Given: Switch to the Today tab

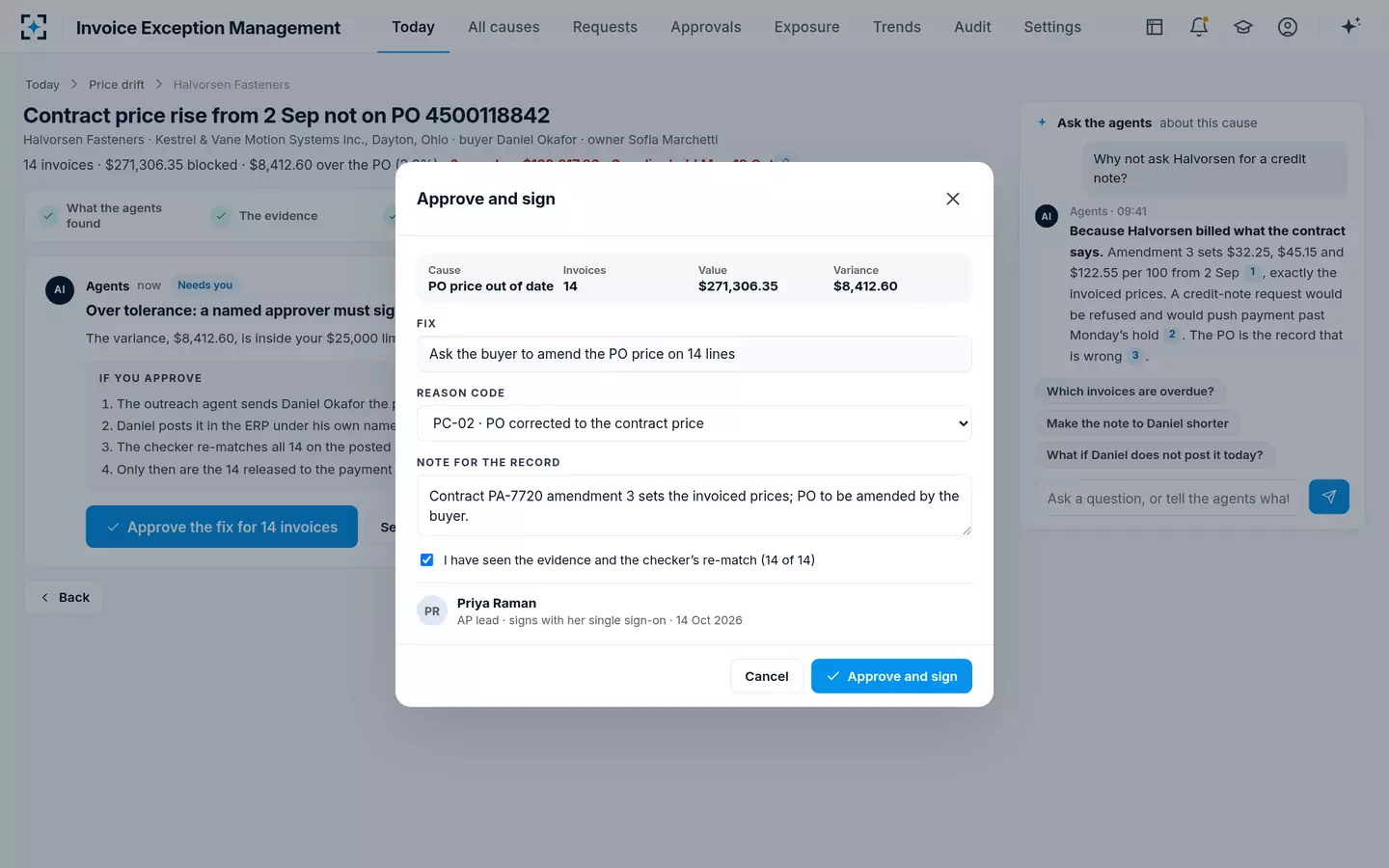Looking at the screenshot, I should pyautogui.click(x=413, y=27).
